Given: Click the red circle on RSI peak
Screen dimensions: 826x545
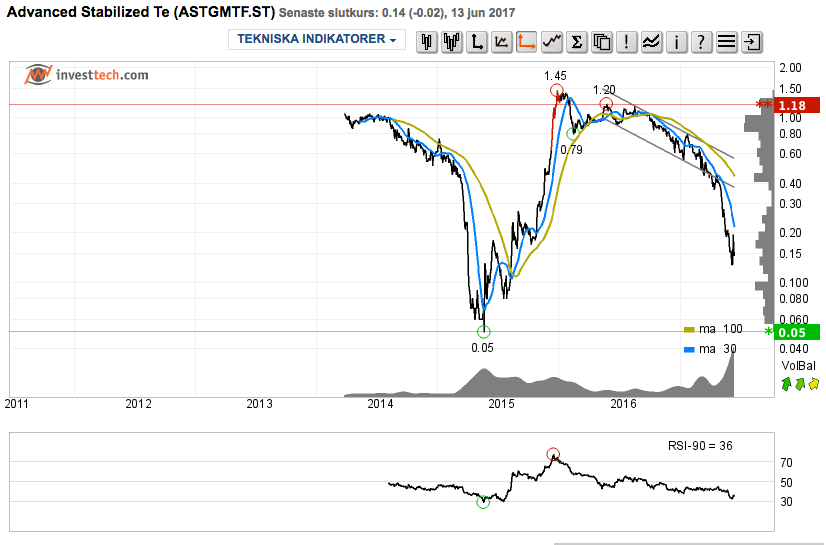Looking at the screenshot, I should 553,454.
